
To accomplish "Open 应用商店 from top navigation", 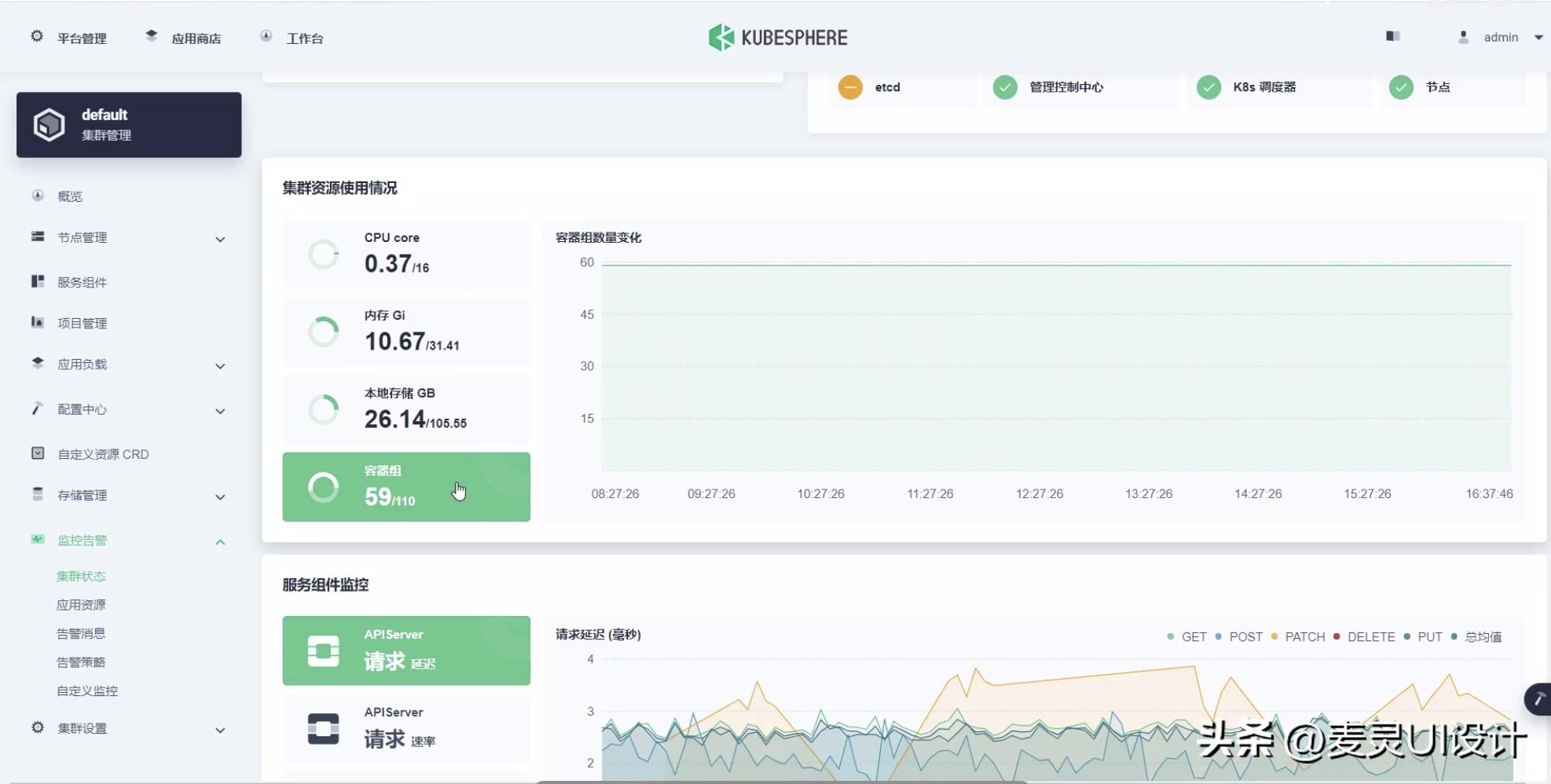I will point(196,38).
